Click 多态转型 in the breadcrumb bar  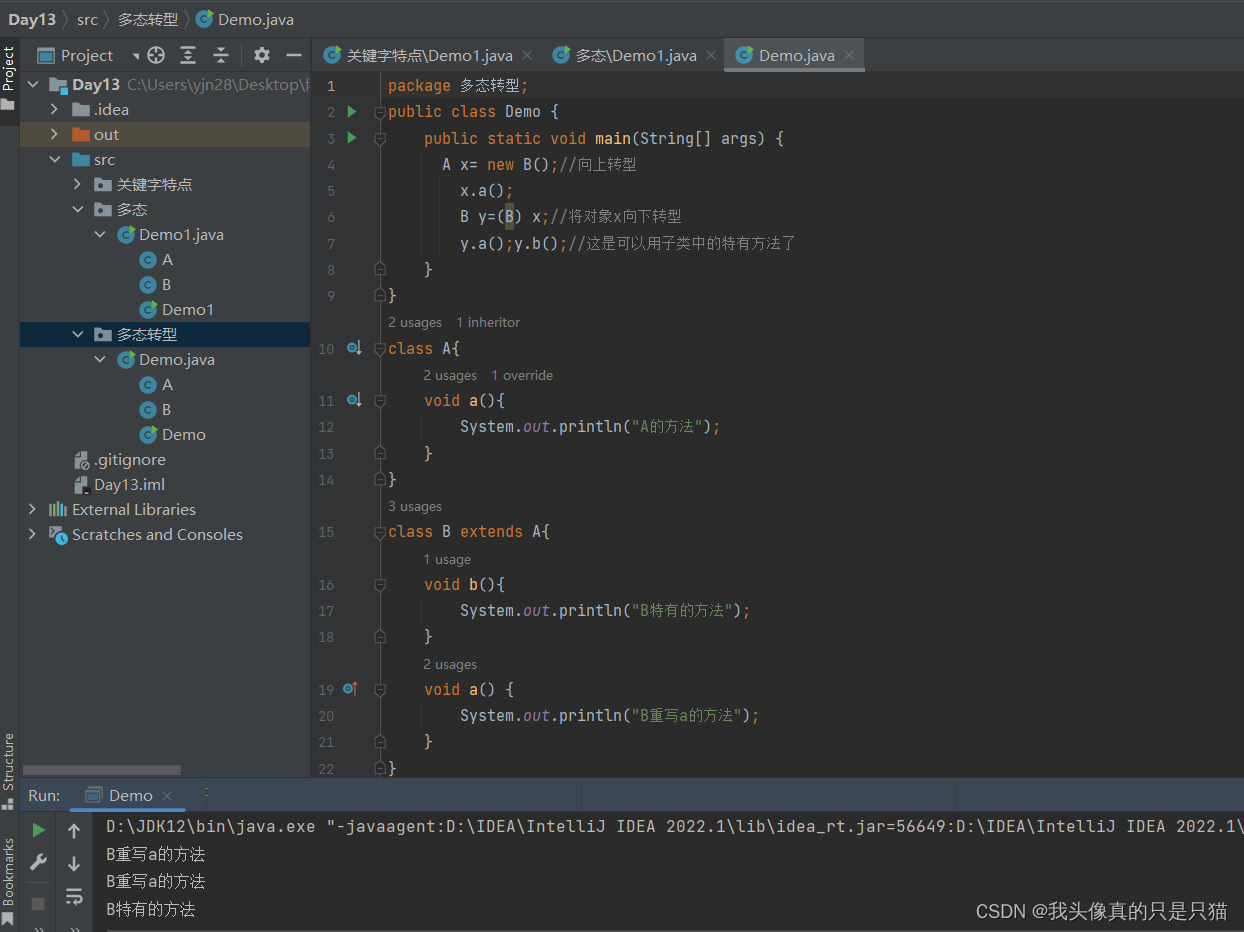[x=148, y=19]
